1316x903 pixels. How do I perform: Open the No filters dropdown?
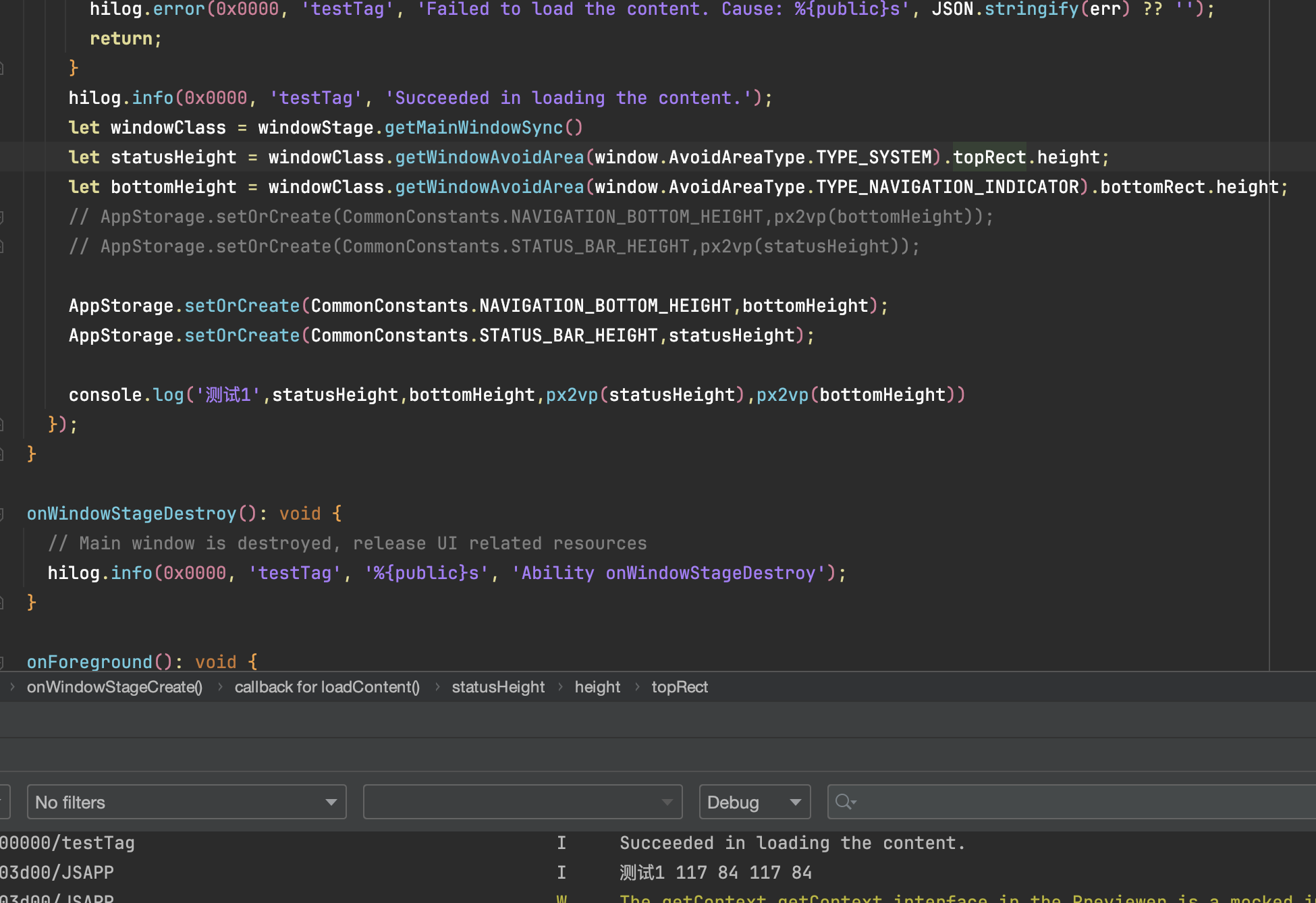coord(186,802)
